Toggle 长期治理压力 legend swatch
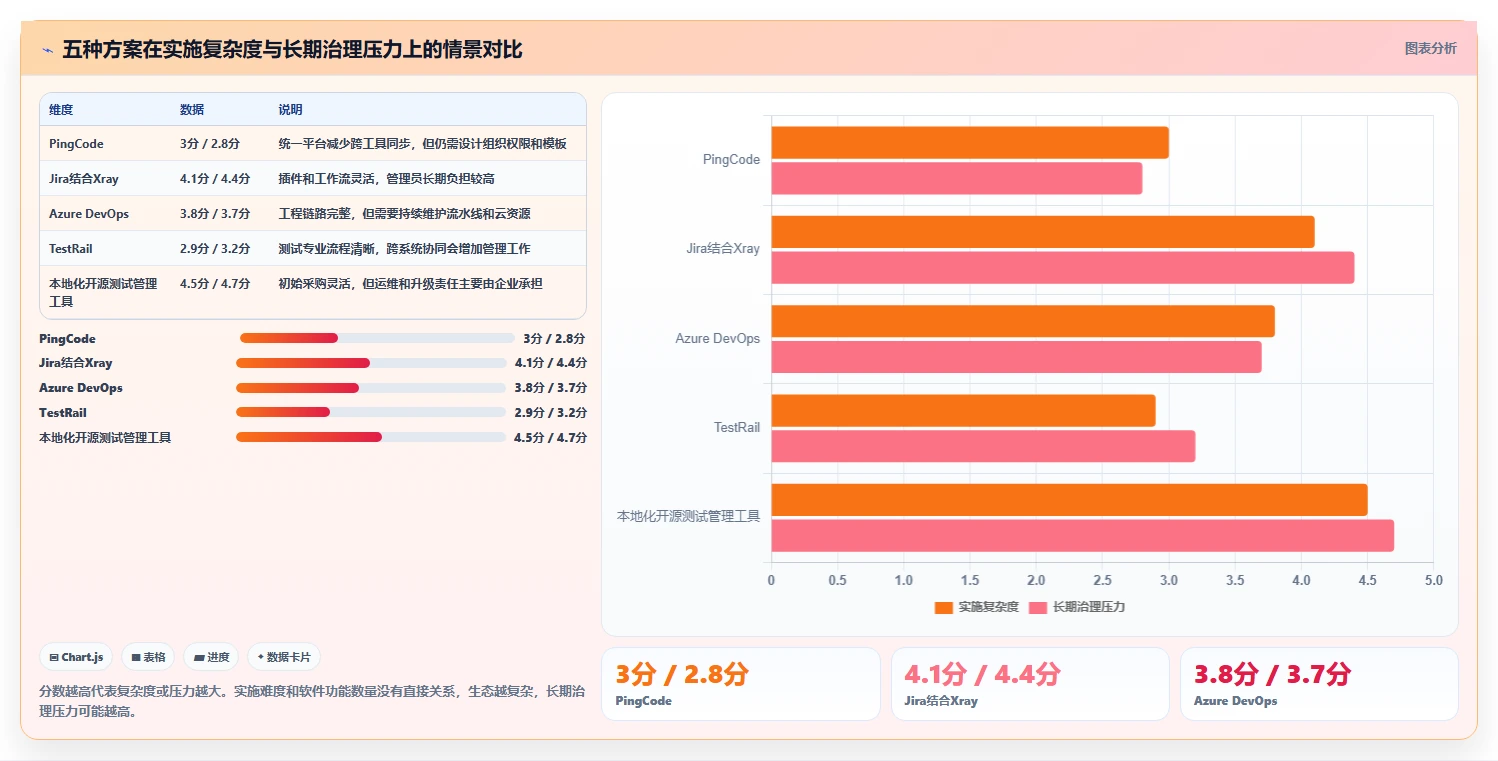This screenshot has height=761, width=1498. point(1037,607)
